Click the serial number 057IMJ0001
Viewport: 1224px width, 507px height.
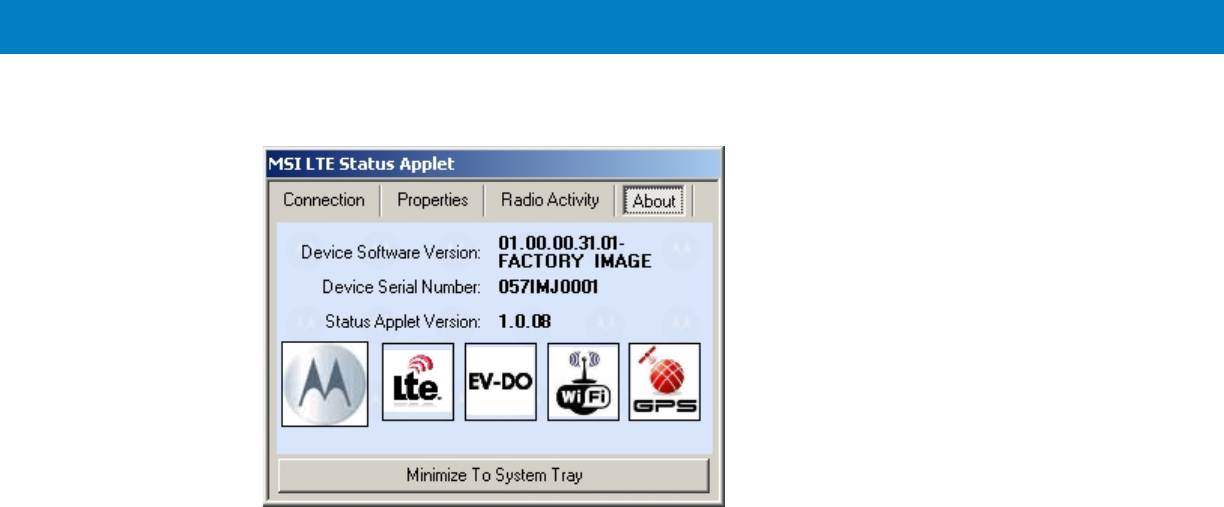point(548,287)
